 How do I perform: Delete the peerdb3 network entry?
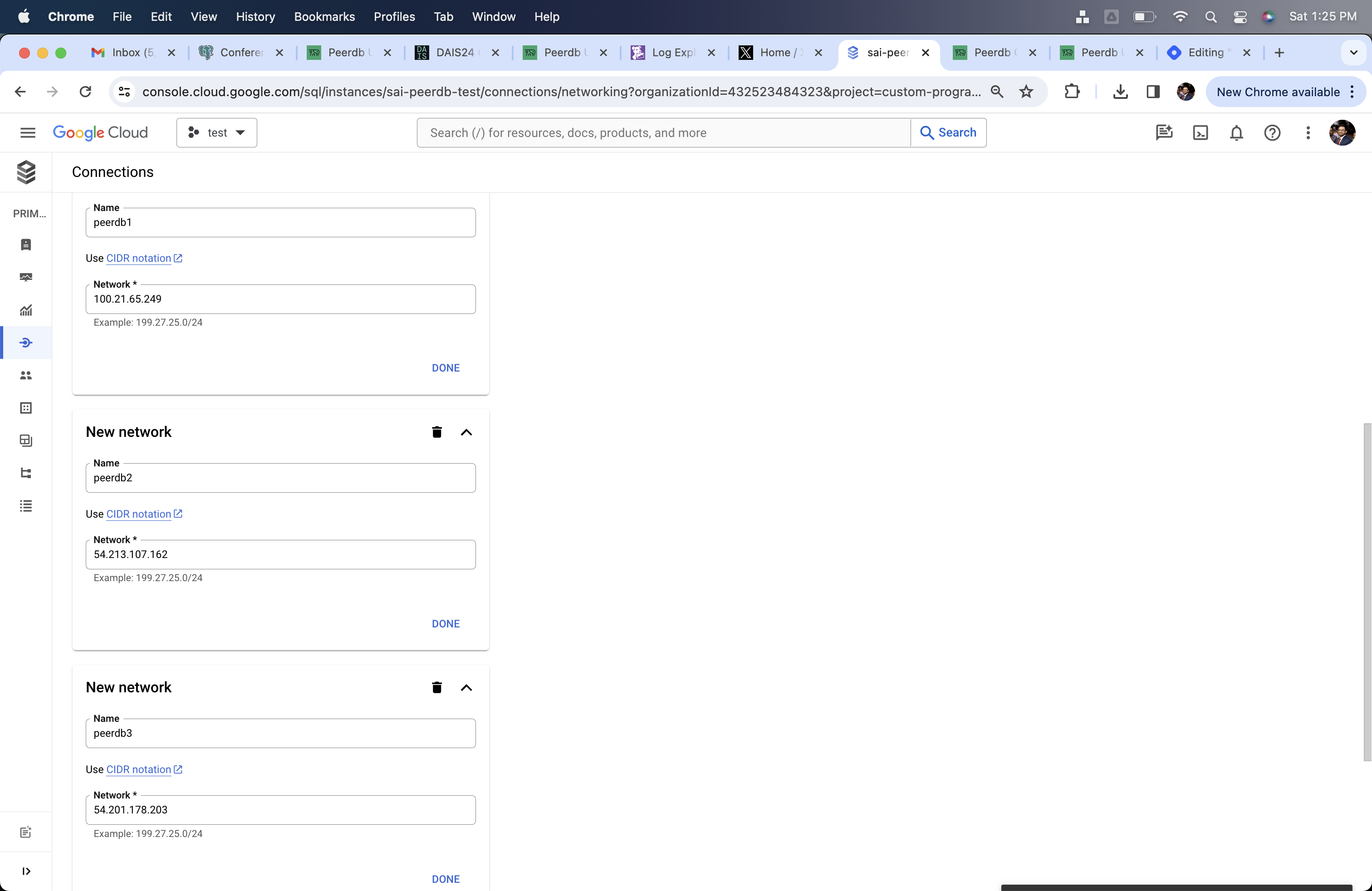click(436, 687)
